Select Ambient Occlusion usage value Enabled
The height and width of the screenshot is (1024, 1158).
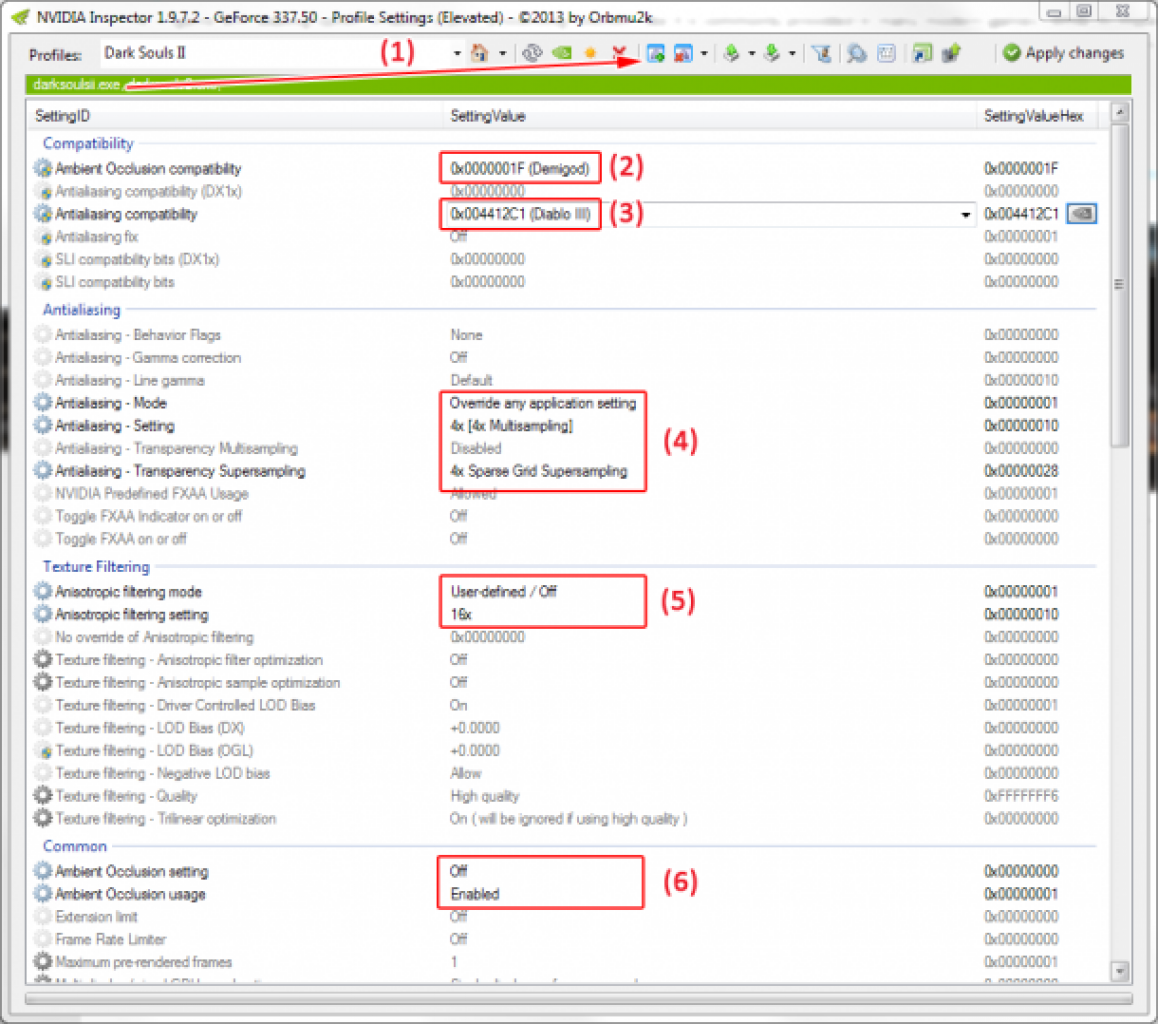[475, 894]
